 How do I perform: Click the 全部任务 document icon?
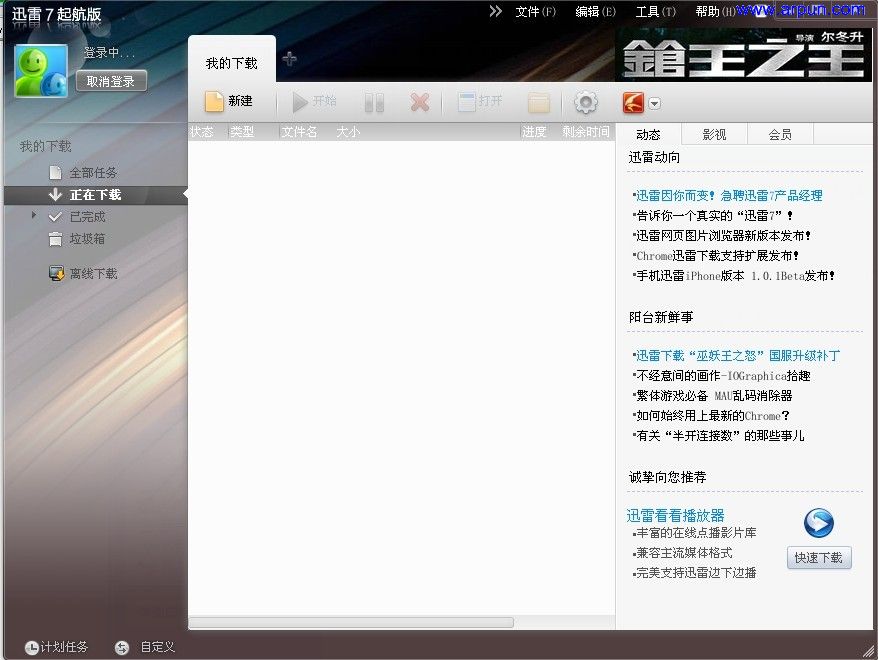(55, 172)
